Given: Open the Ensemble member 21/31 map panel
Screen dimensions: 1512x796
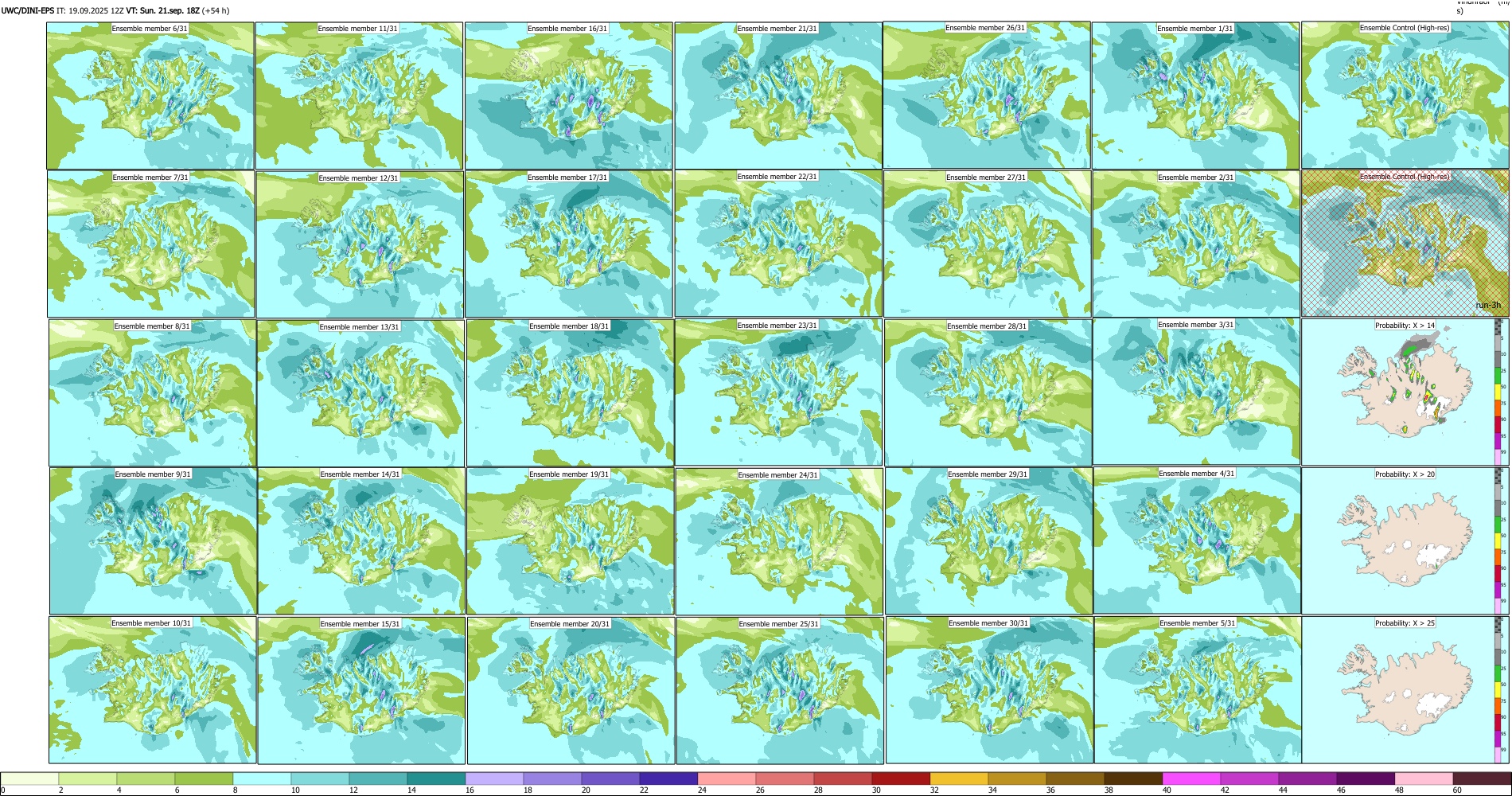Looking at the screenshot, I should tap(777, 96).
